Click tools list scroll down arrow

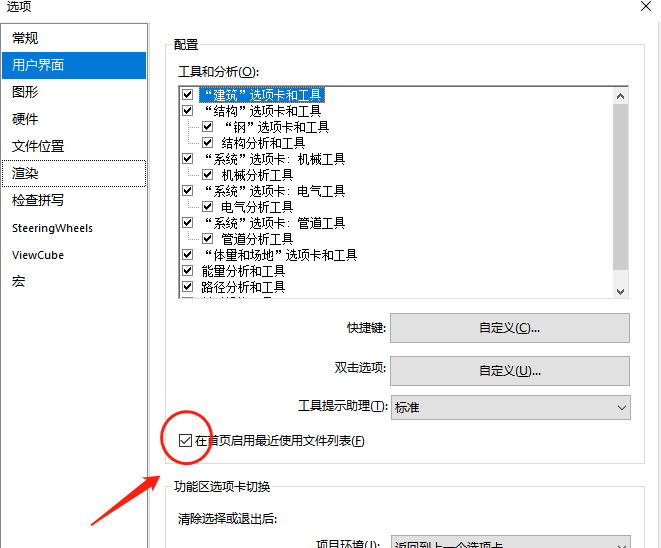point(620,291)
